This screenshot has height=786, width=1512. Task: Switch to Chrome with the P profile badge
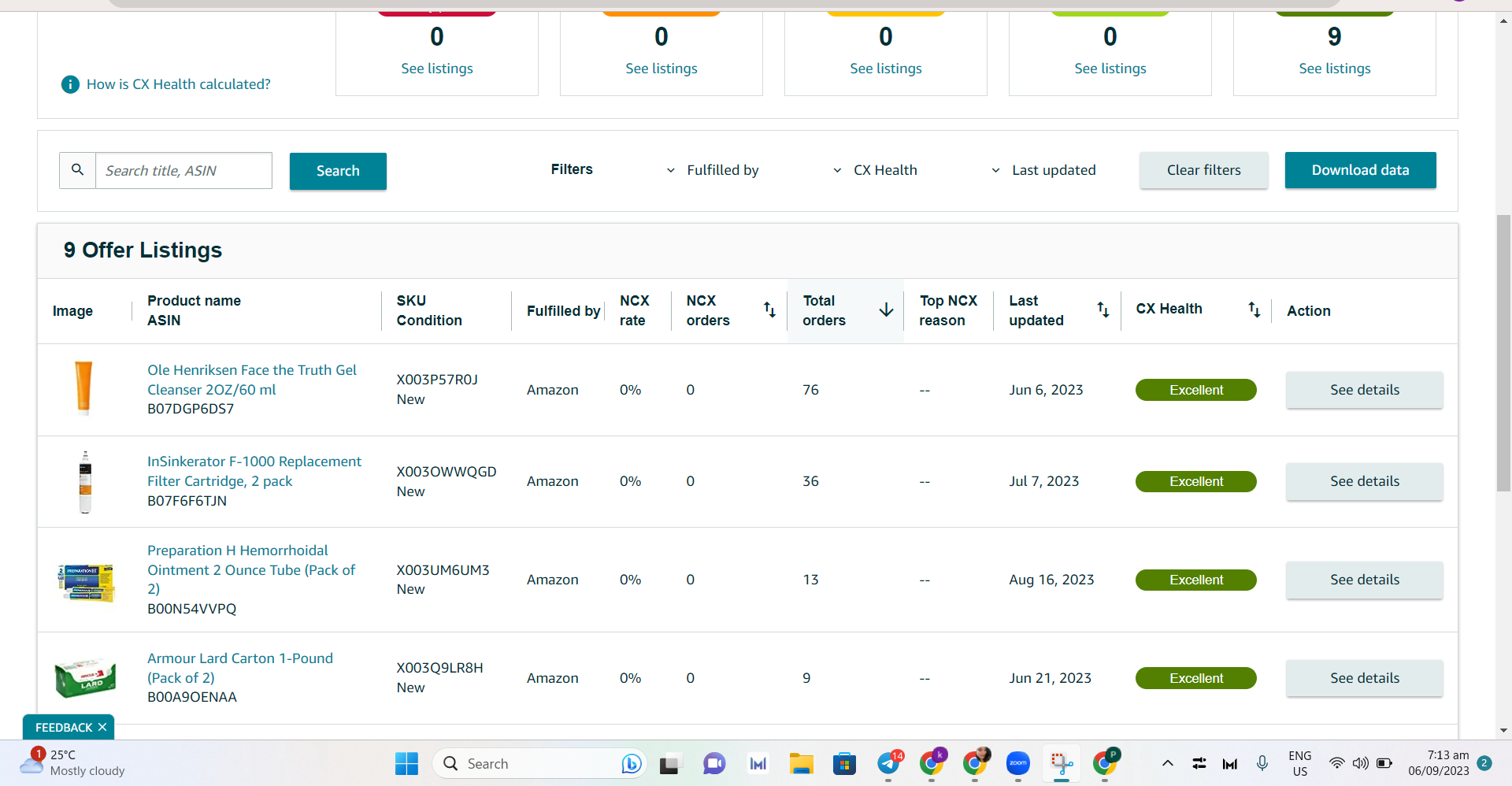coord(1105,763)
